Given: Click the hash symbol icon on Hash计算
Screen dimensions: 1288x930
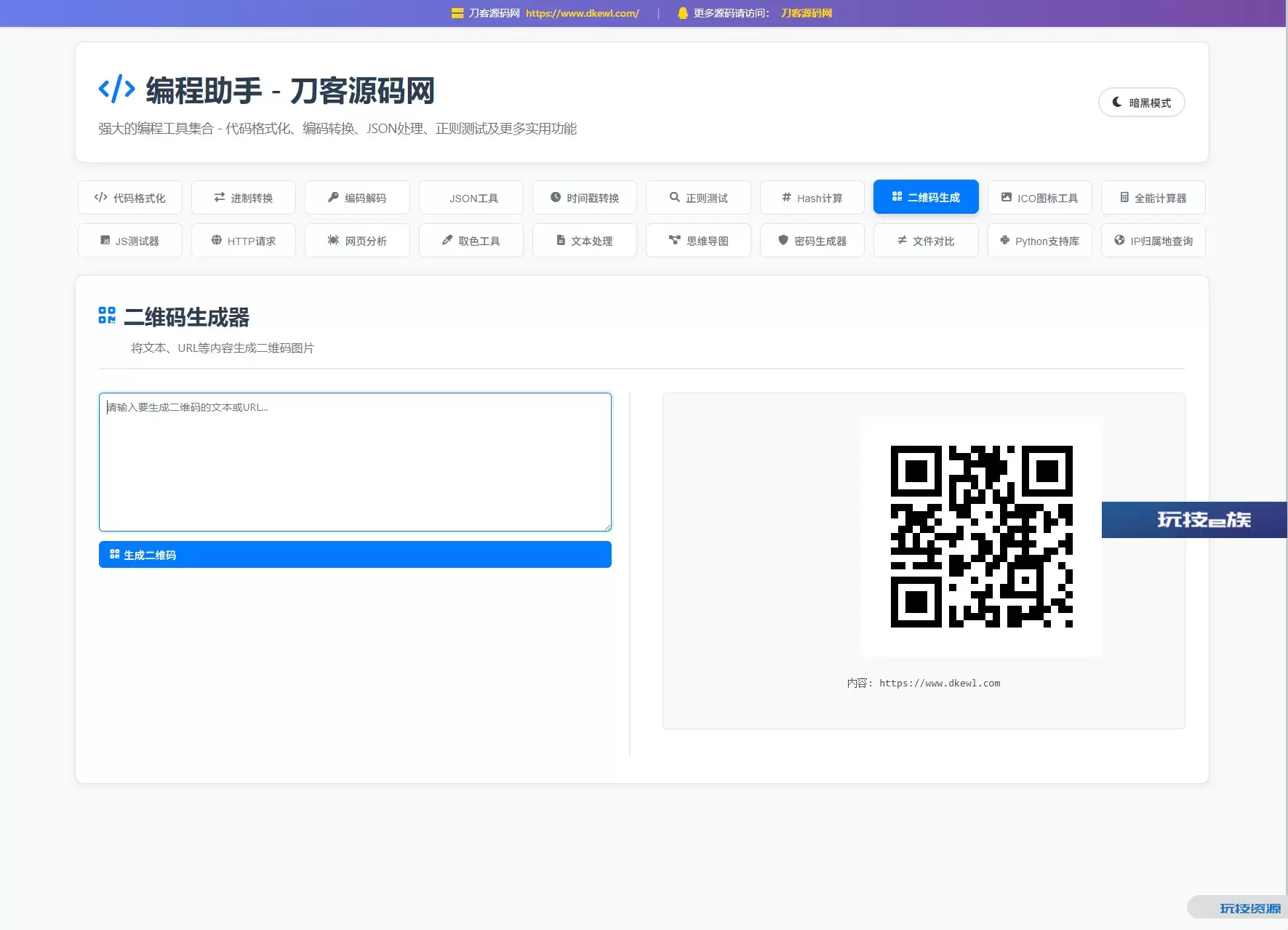Looking at the screenshot, I should (786, 197).
